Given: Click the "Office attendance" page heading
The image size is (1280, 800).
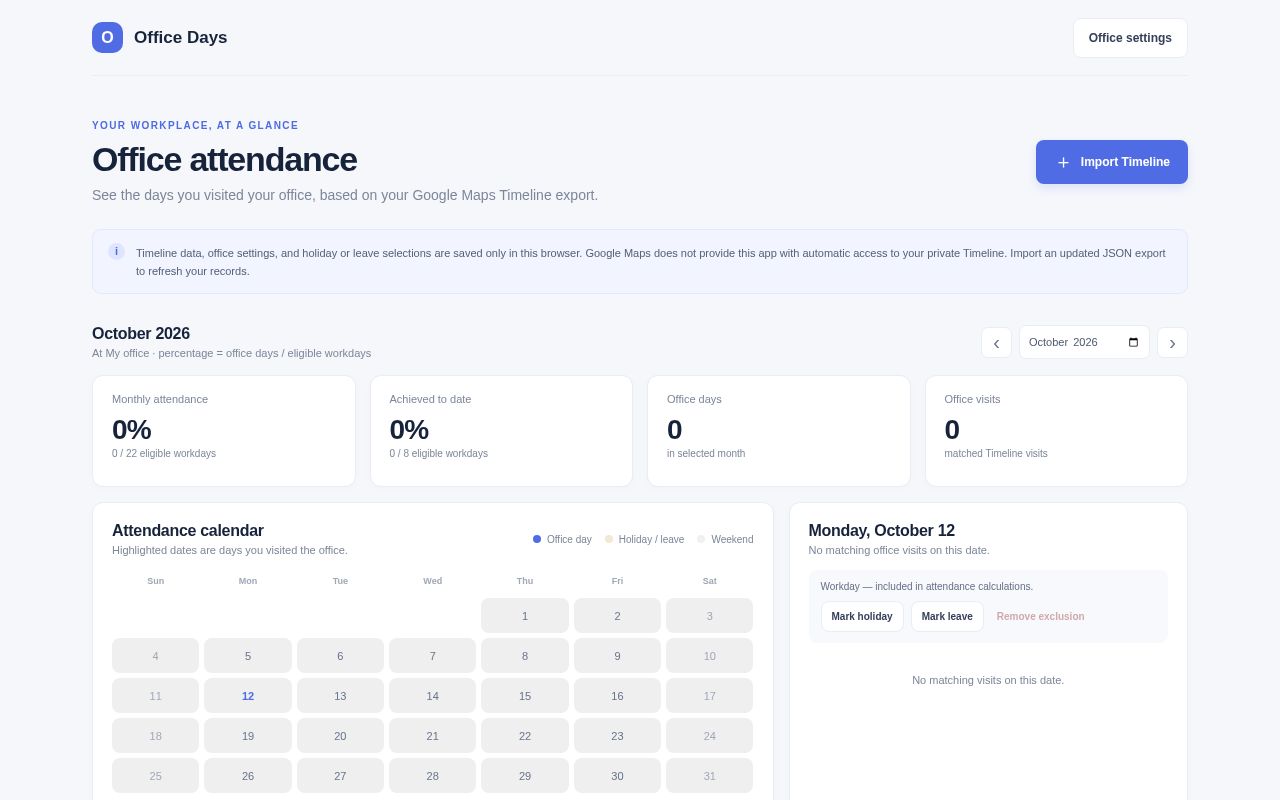Looking at the screenshot, I should [x=224, y=160].
